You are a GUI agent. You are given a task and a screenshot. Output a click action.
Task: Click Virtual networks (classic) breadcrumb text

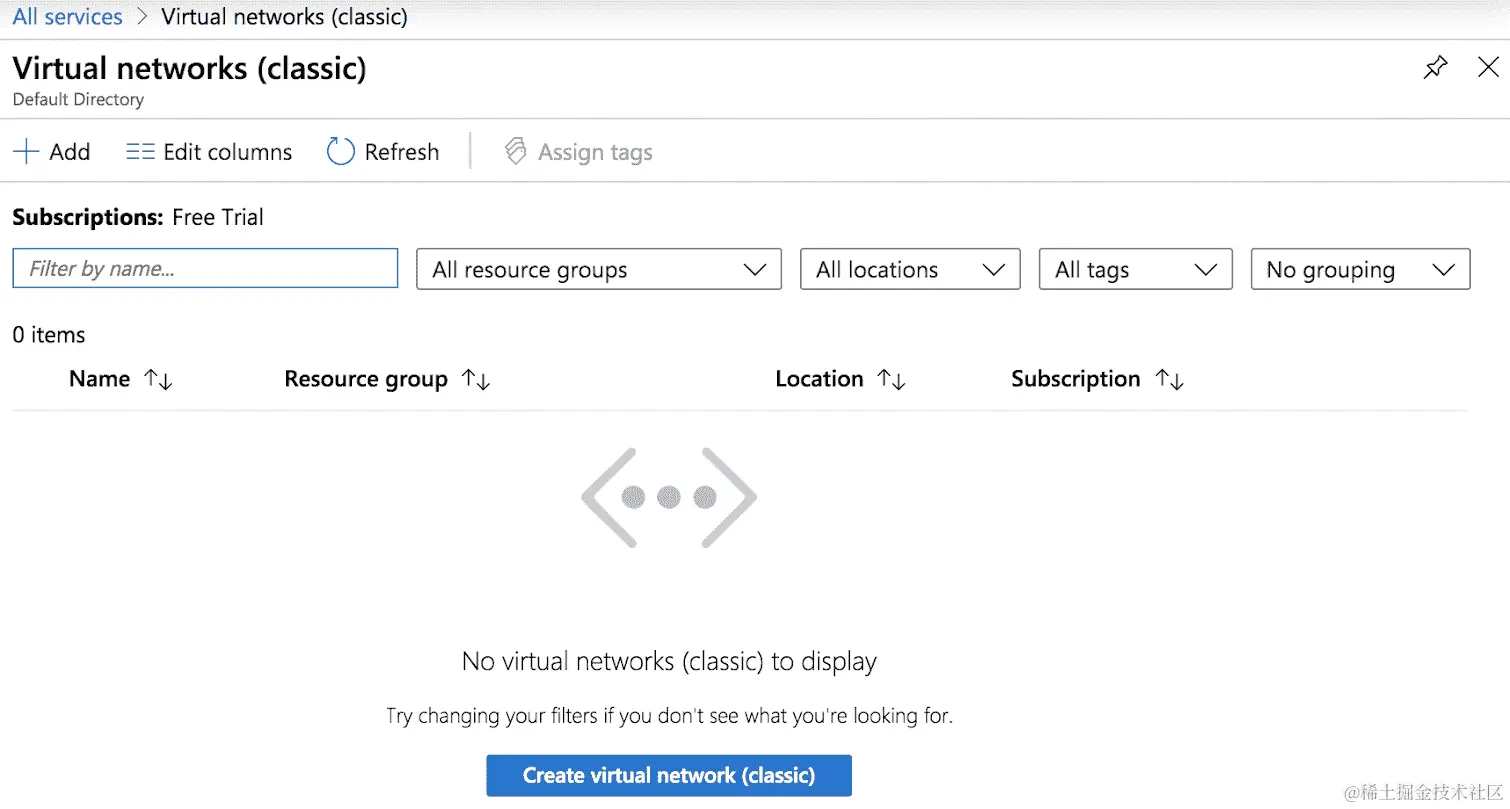click(284, 17)
